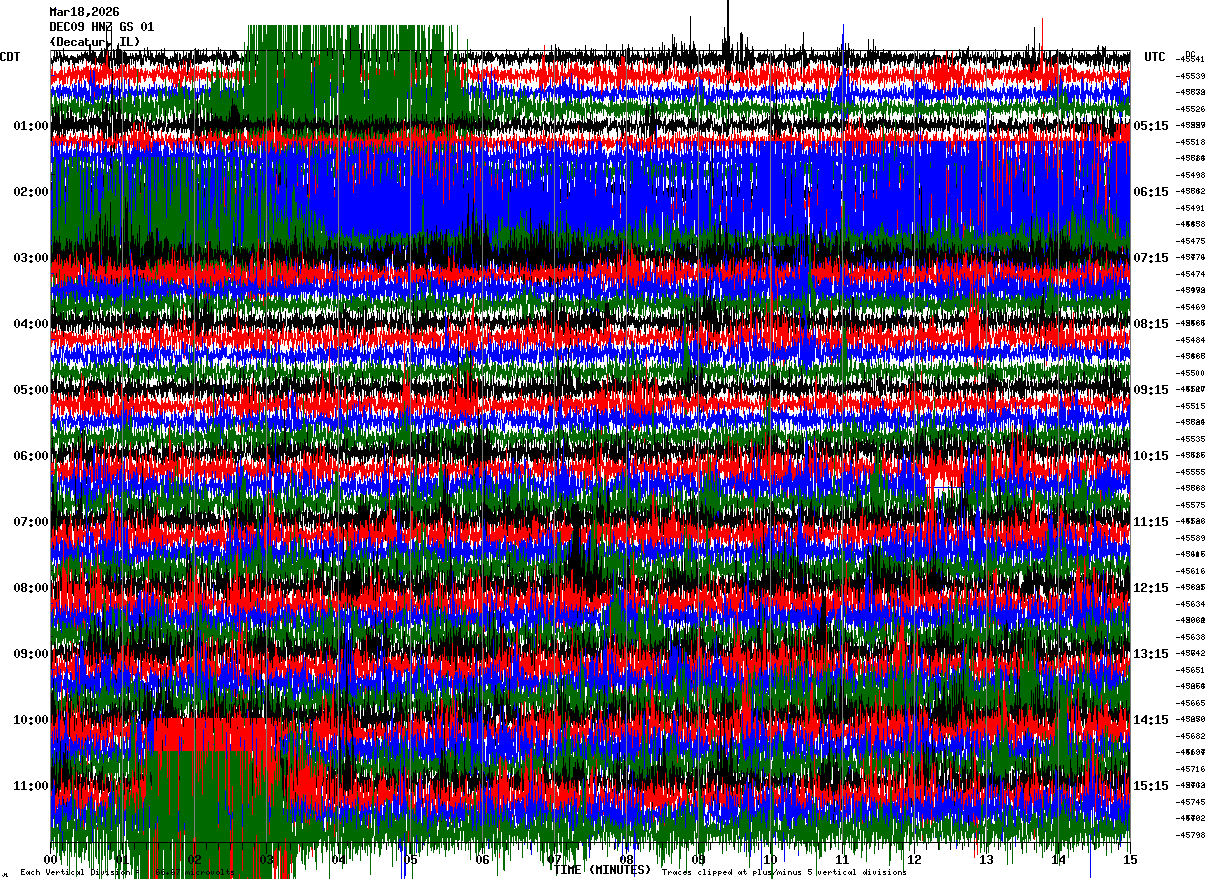Click the DC offset value '-45491'
This screenshot has width=1210, height=886.
point(1191,208)
